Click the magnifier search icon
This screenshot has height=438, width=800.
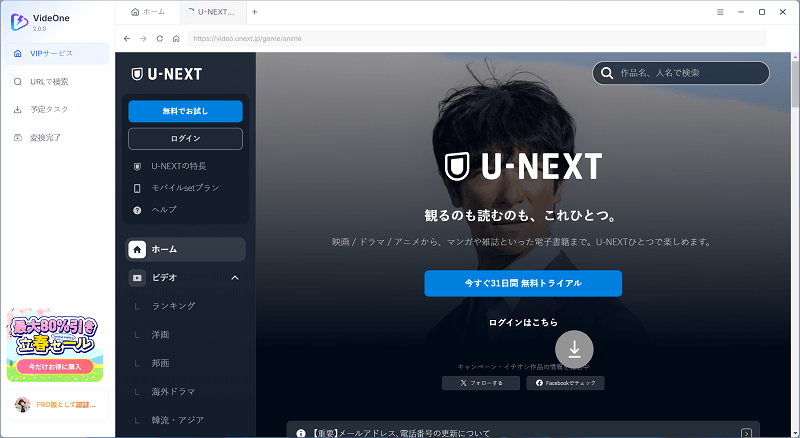point(607,73)
